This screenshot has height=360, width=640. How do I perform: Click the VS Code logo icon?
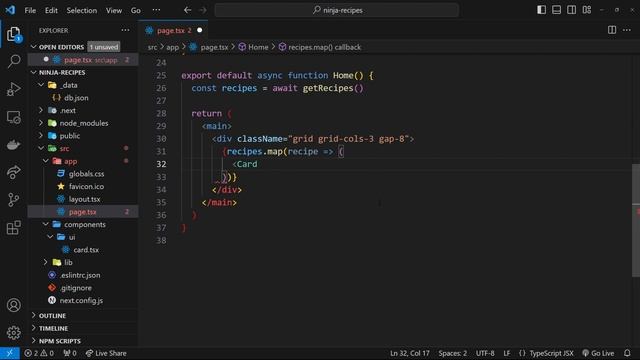tap(10, 10)
